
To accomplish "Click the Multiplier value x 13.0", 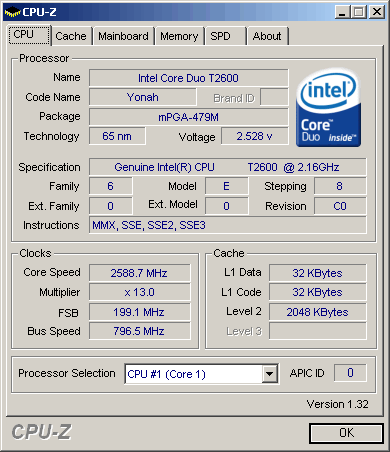I will (139, 292).
